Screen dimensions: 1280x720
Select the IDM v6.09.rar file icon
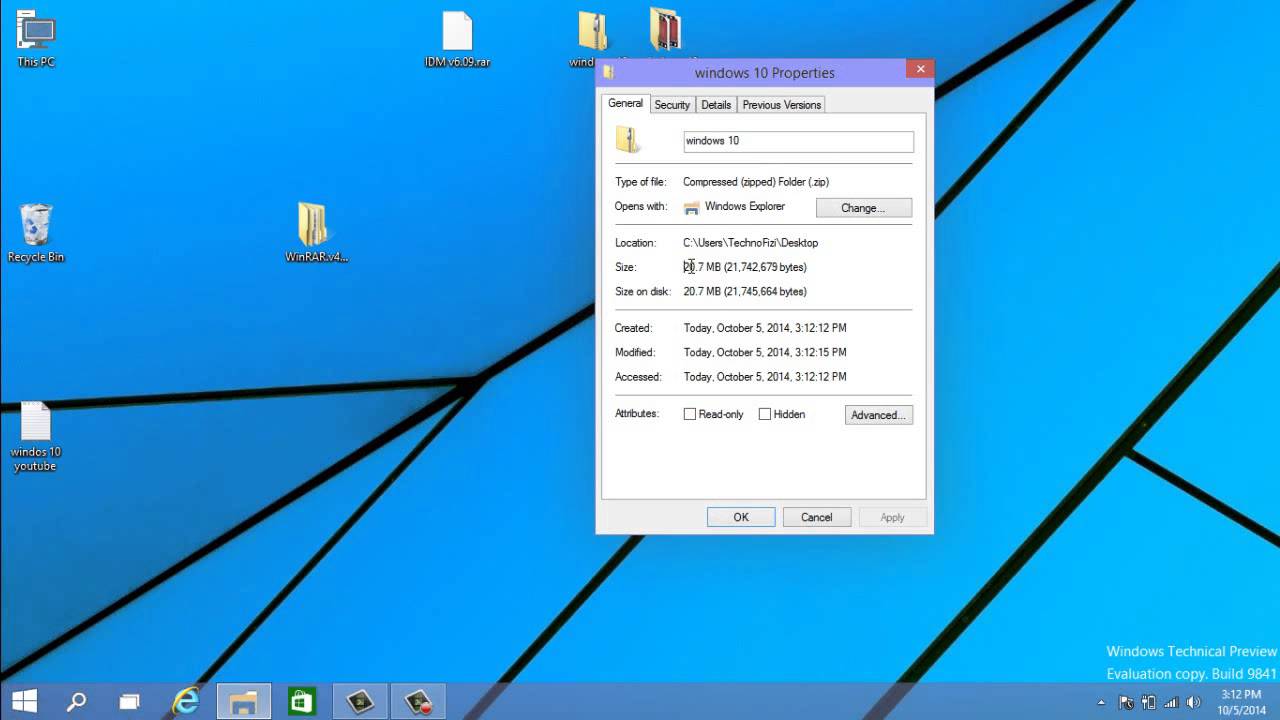(457, 38)
